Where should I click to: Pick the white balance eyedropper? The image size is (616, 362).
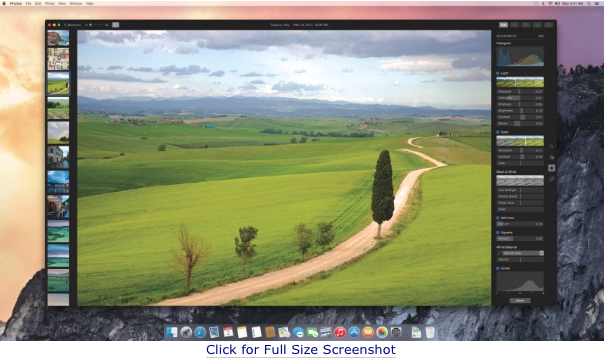click(x=499, y=253)
